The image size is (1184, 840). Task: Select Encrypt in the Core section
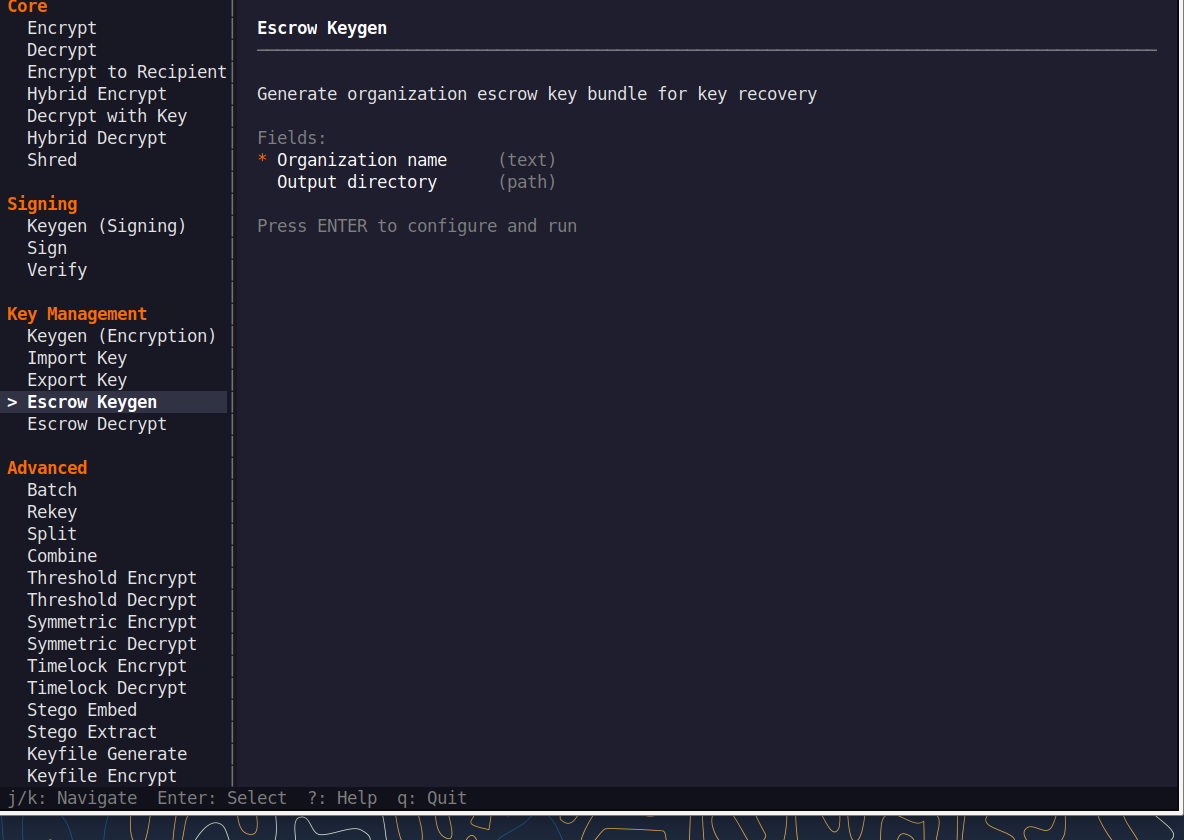62,28
